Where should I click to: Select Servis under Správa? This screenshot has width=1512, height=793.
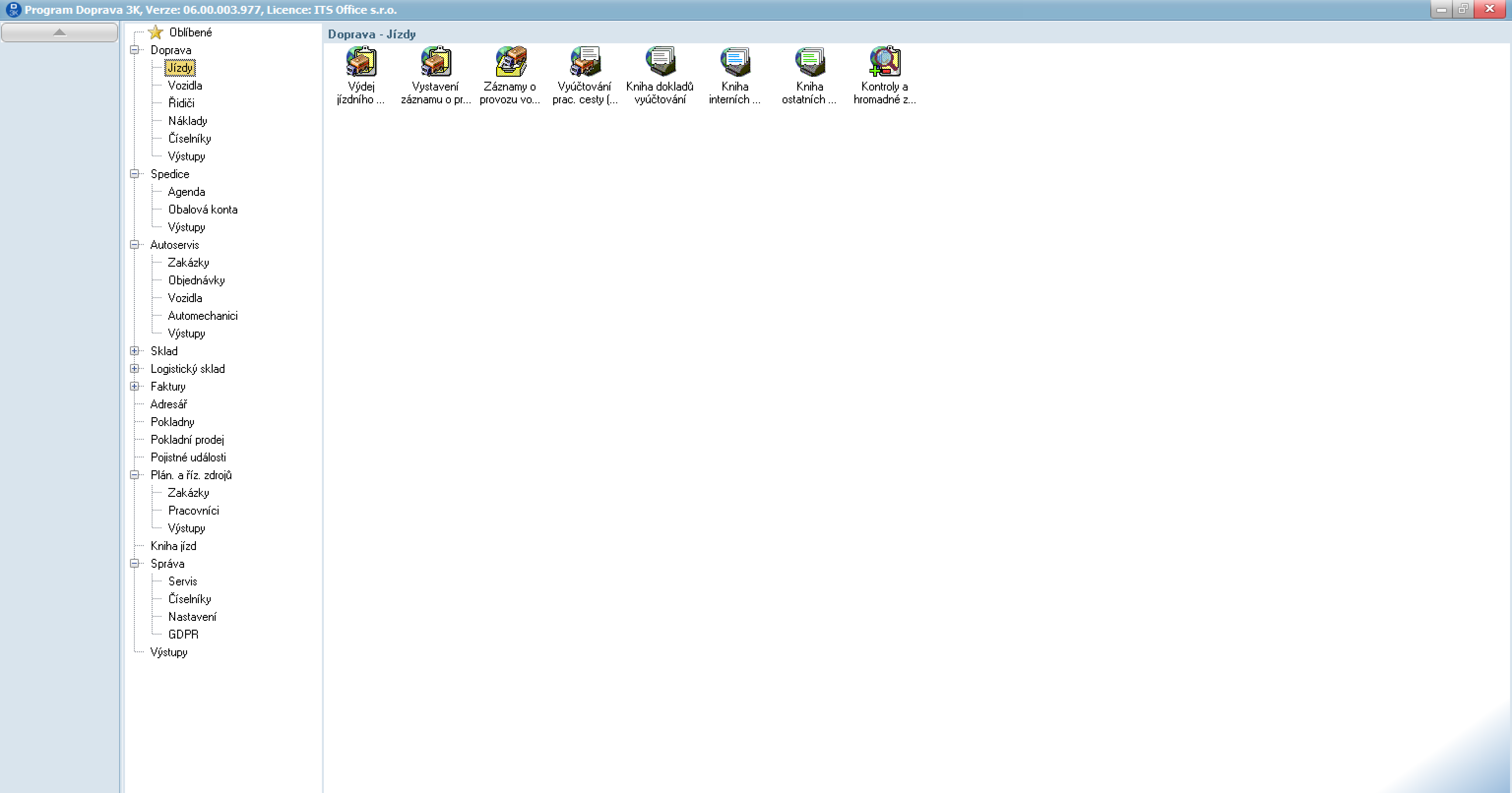[x=183, y=581]
